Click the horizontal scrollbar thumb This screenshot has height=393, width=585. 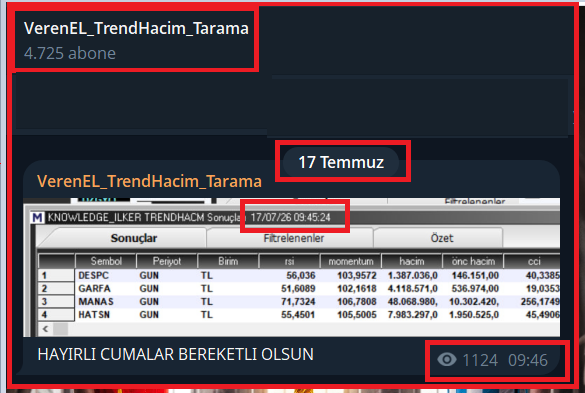point(60,329)
